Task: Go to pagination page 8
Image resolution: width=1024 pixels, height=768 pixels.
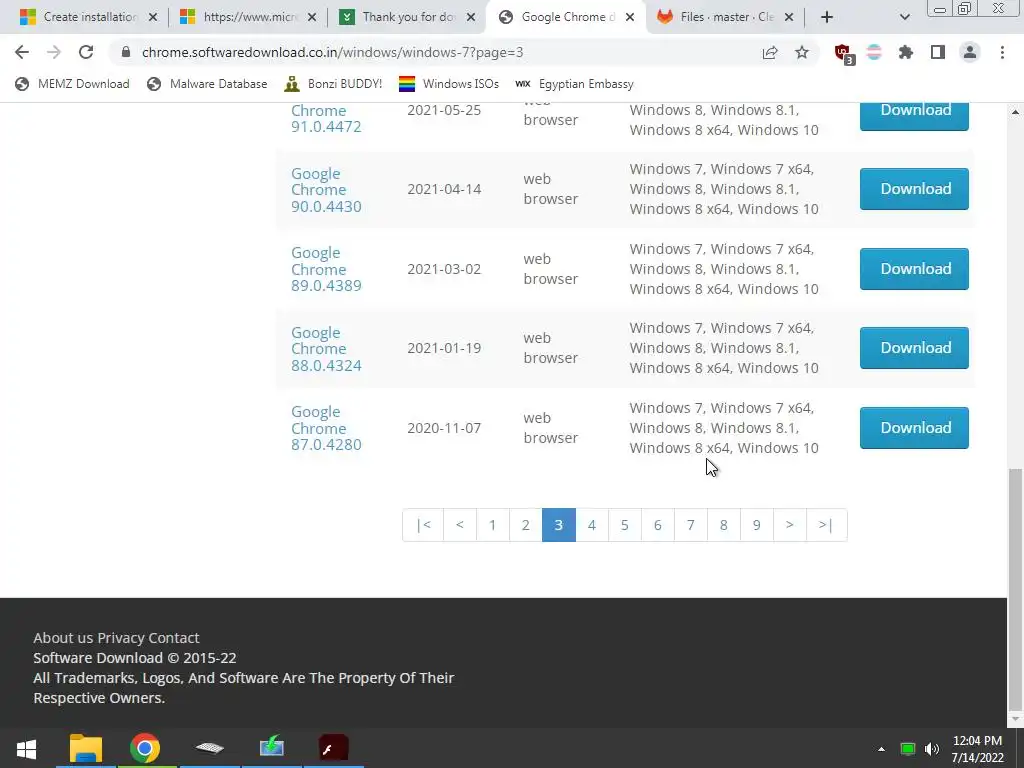Action: (724, 525)
